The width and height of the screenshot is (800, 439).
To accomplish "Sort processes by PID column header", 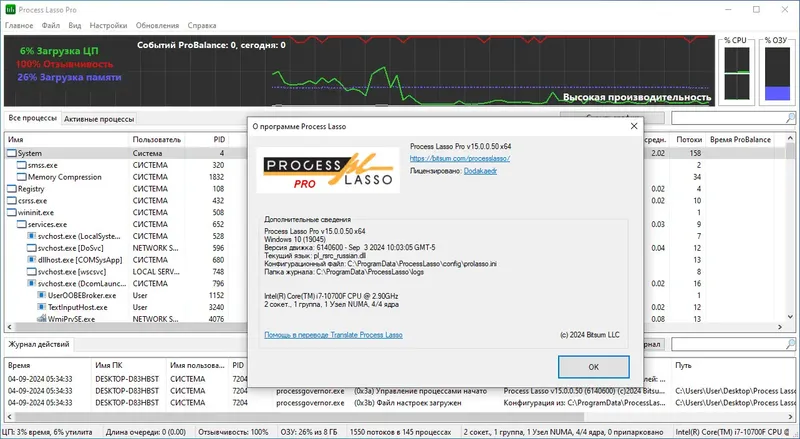I will click(x=207, y=139).
